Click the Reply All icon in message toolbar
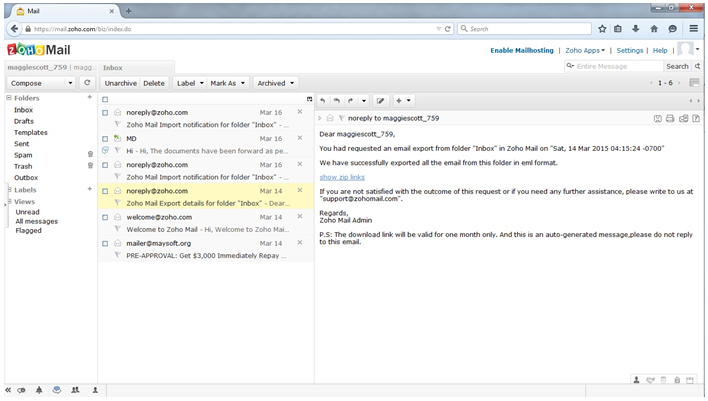708x401 pixels. coord(336,101)
